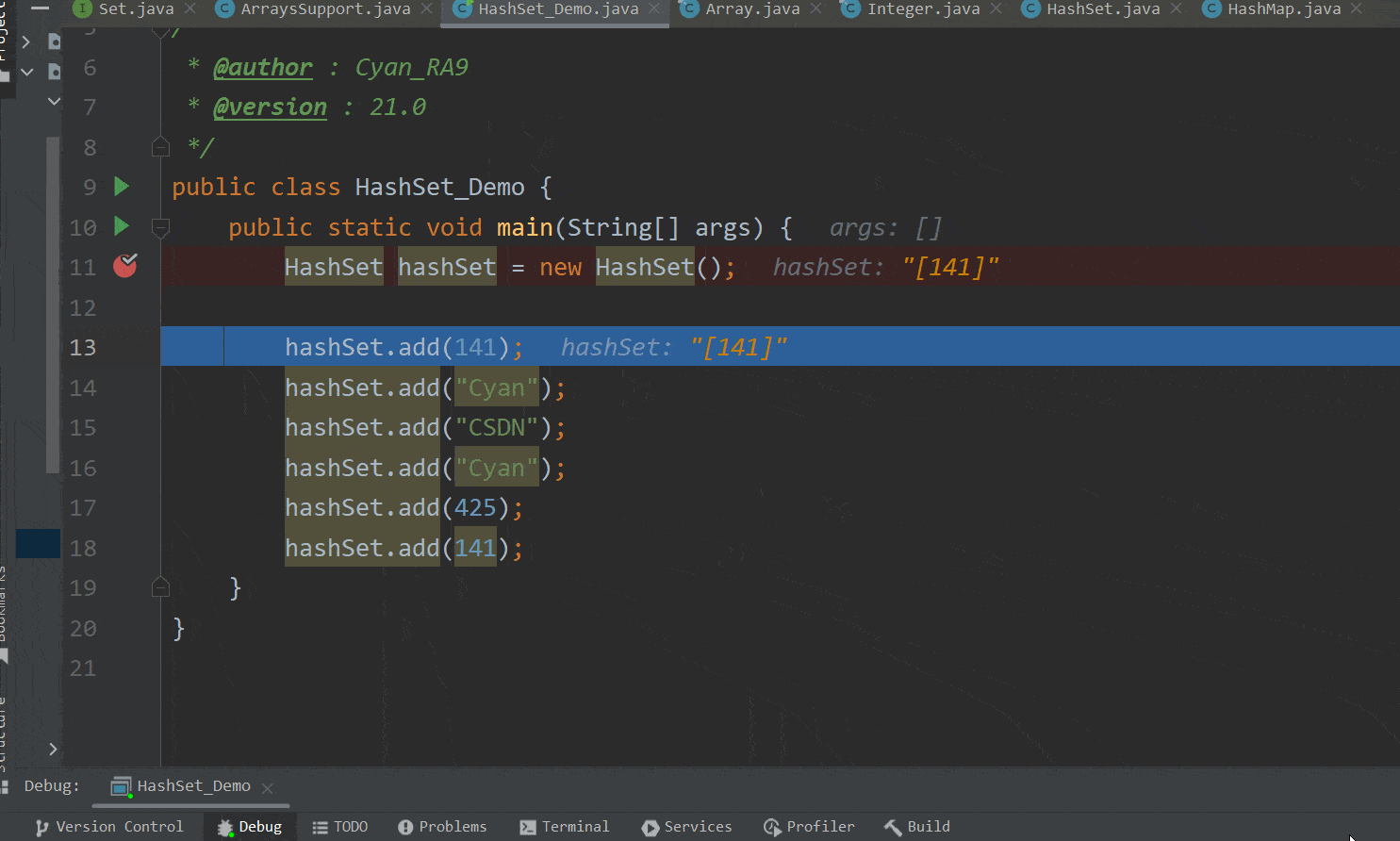Click the Set.java interface file icon

click(83, 9)
